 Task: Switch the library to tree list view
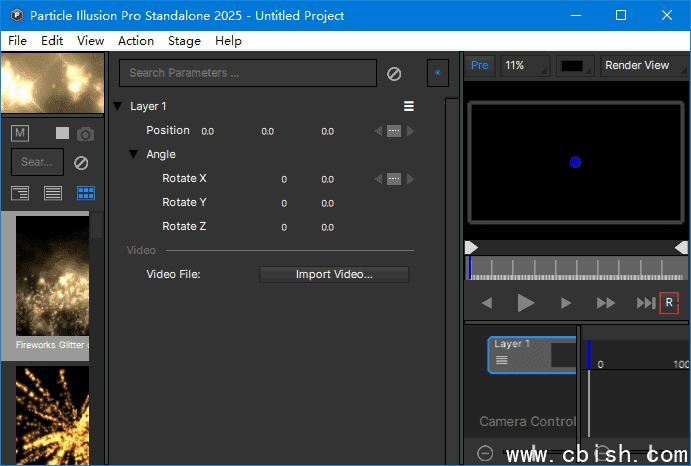pos(21,193)
